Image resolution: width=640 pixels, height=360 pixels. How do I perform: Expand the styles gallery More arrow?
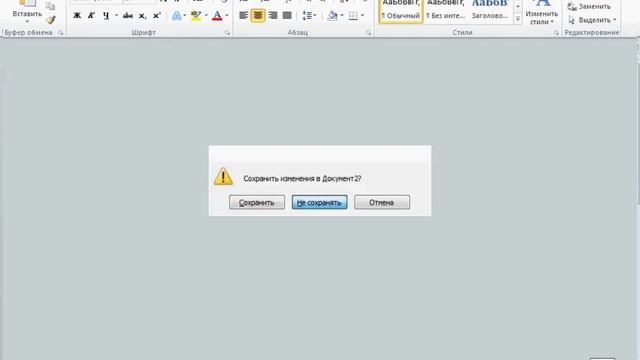(518, 19)
